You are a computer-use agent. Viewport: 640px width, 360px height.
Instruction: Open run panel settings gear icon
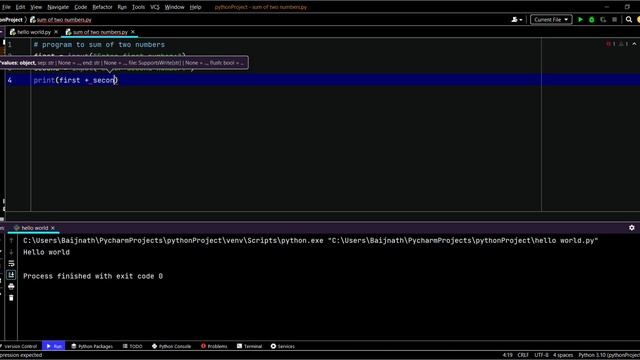631,228
